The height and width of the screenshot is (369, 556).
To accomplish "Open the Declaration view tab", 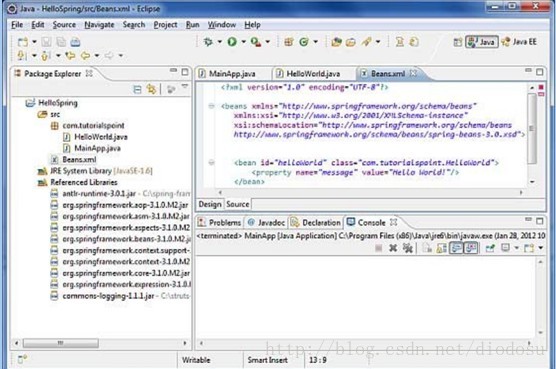I will [316, 223].
